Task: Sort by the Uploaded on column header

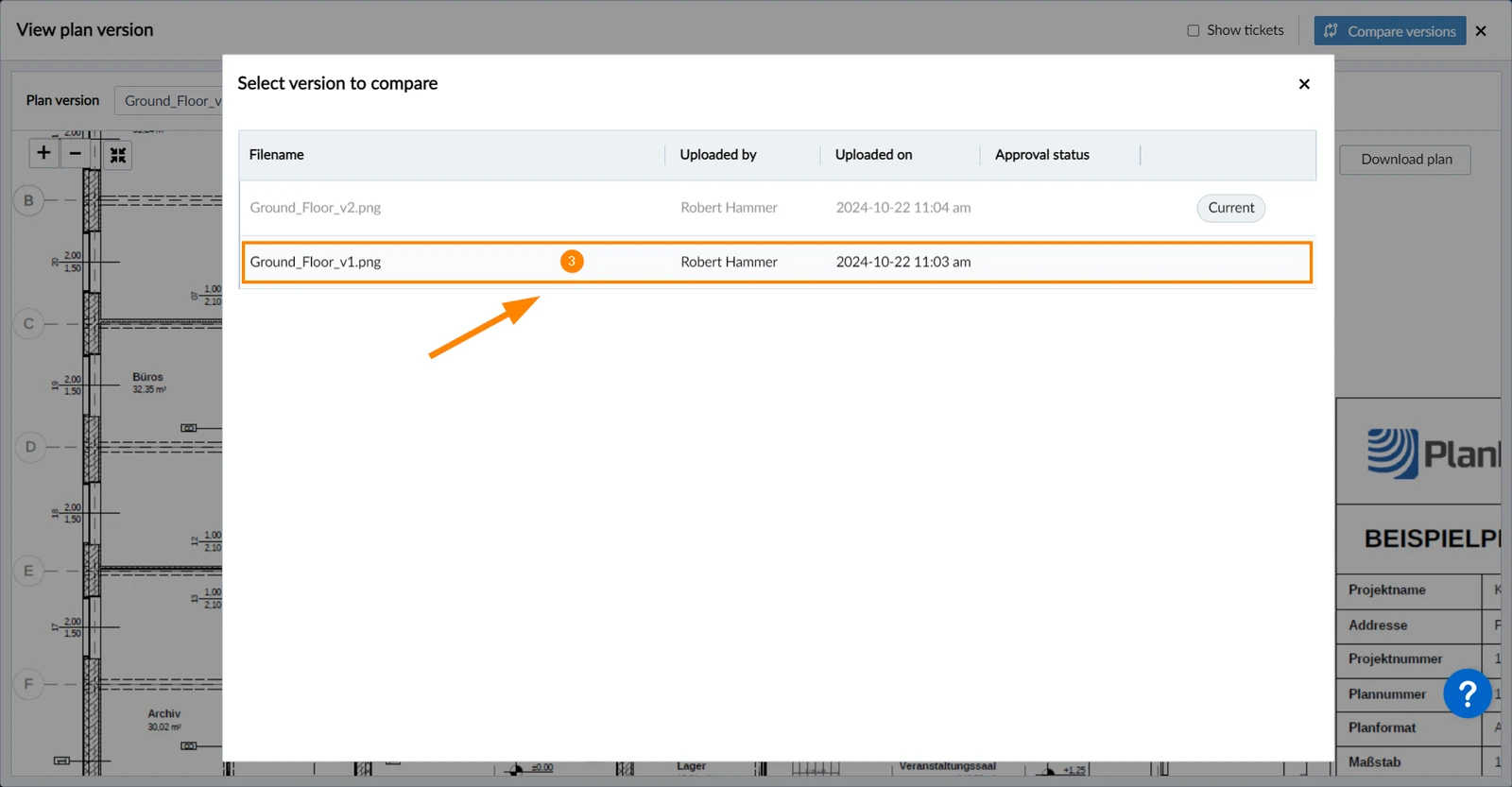Action: [874, 155]
